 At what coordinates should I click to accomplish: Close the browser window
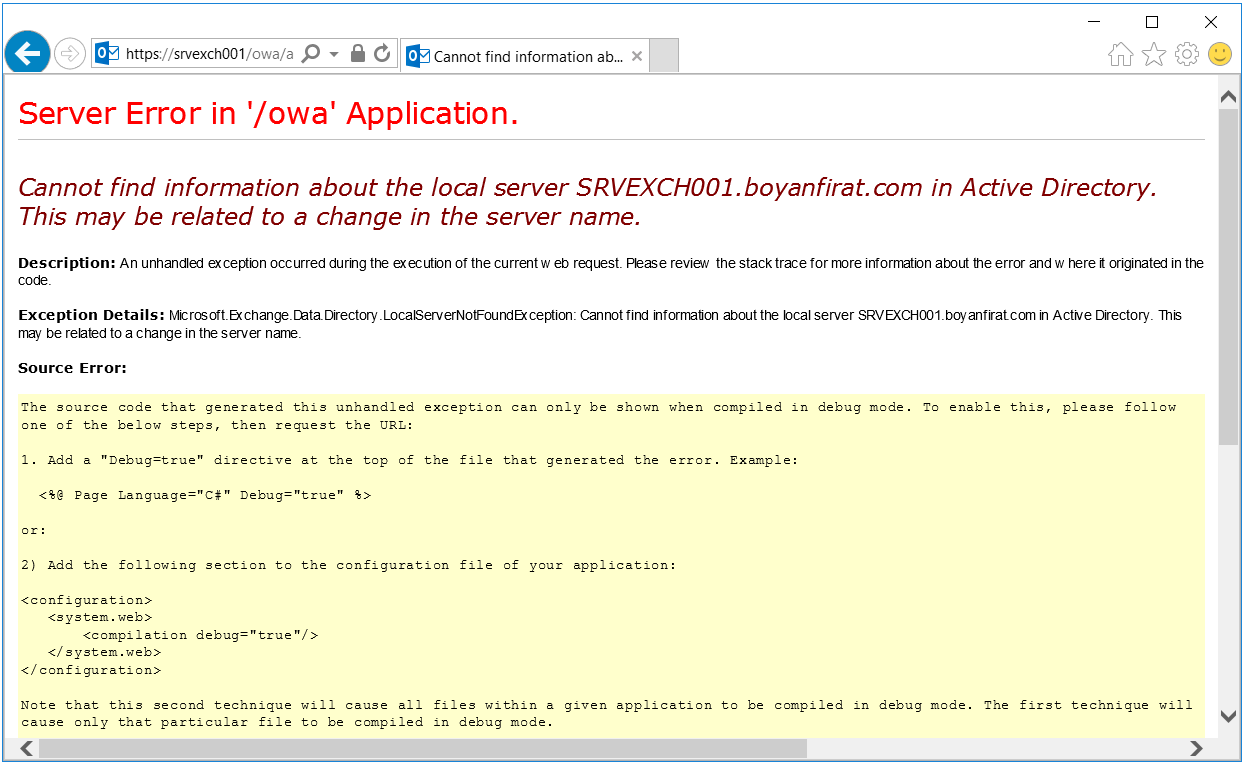[x=1210, y=22]
